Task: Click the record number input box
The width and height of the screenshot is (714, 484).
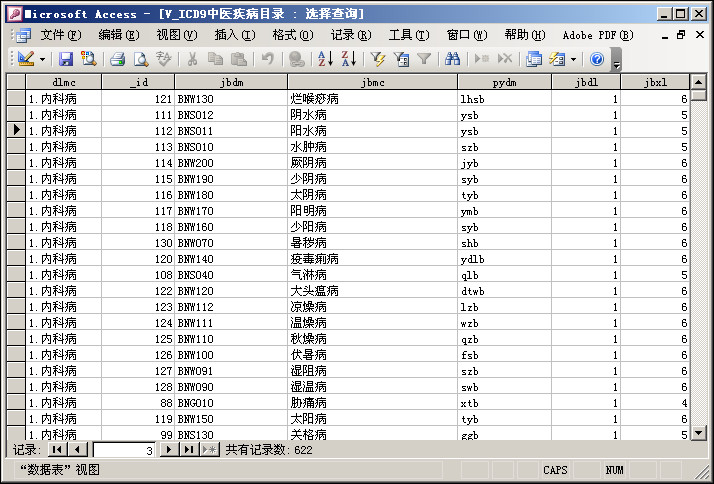Action: (x=124, y=450)
